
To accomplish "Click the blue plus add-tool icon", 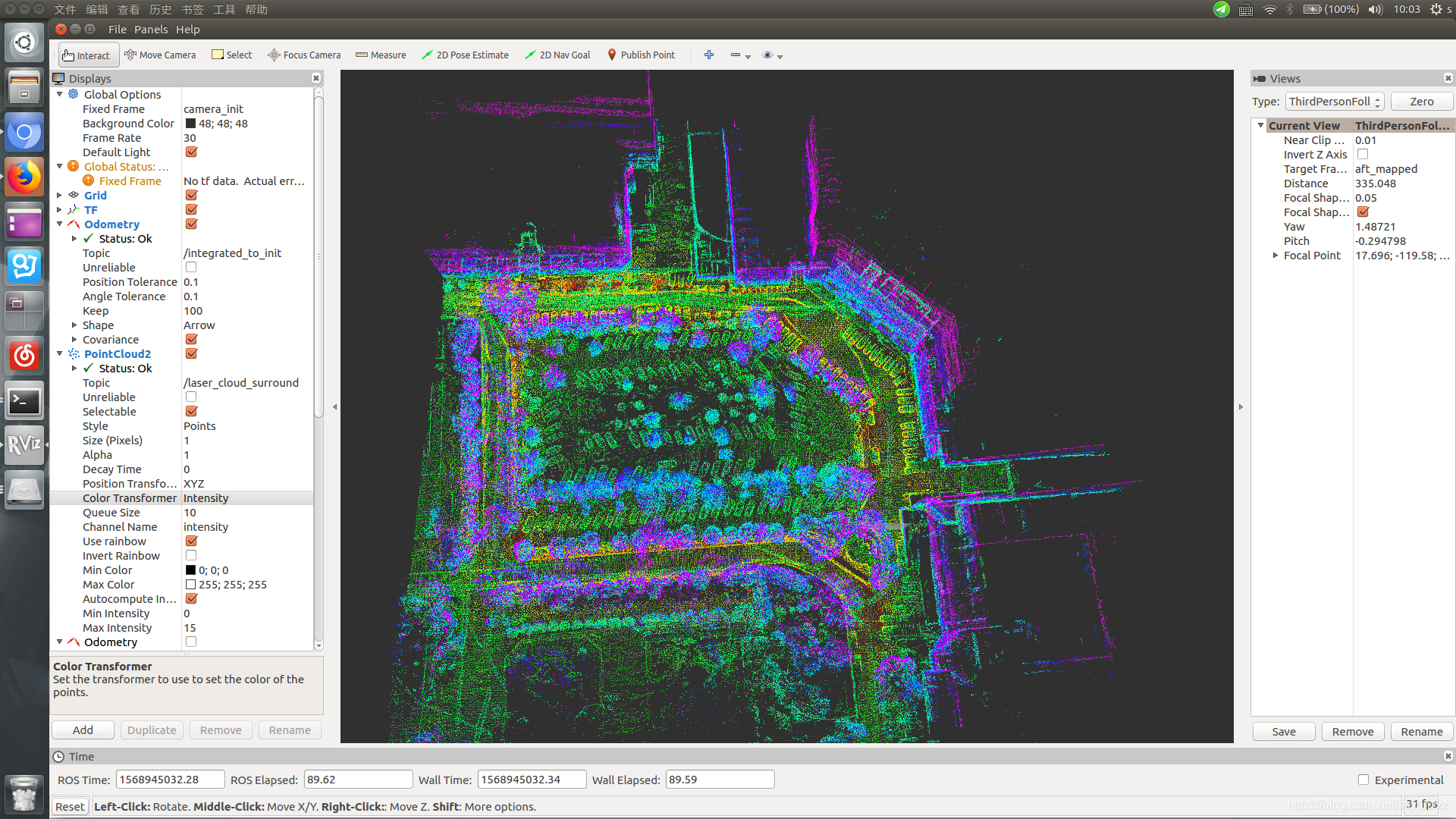I will point(709,55).
